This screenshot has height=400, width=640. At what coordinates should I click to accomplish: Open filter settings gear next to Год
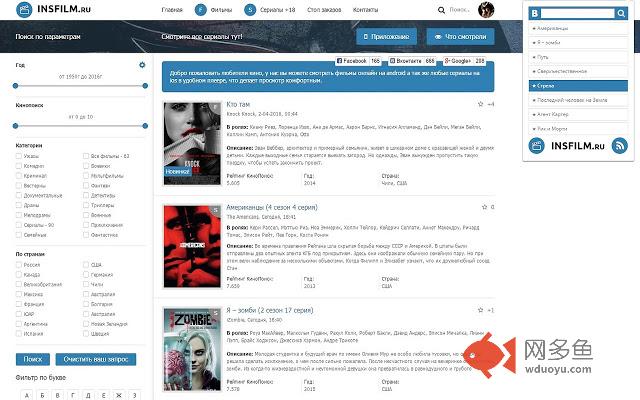(142, 65)
